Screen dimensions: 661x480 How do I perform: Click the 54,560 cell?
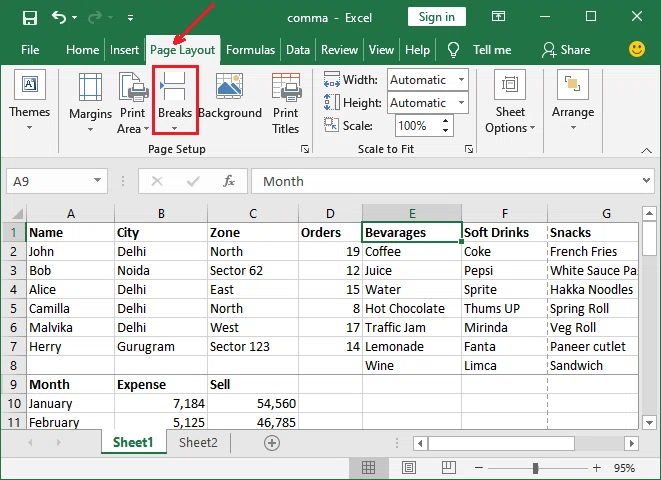pos(253,403)
